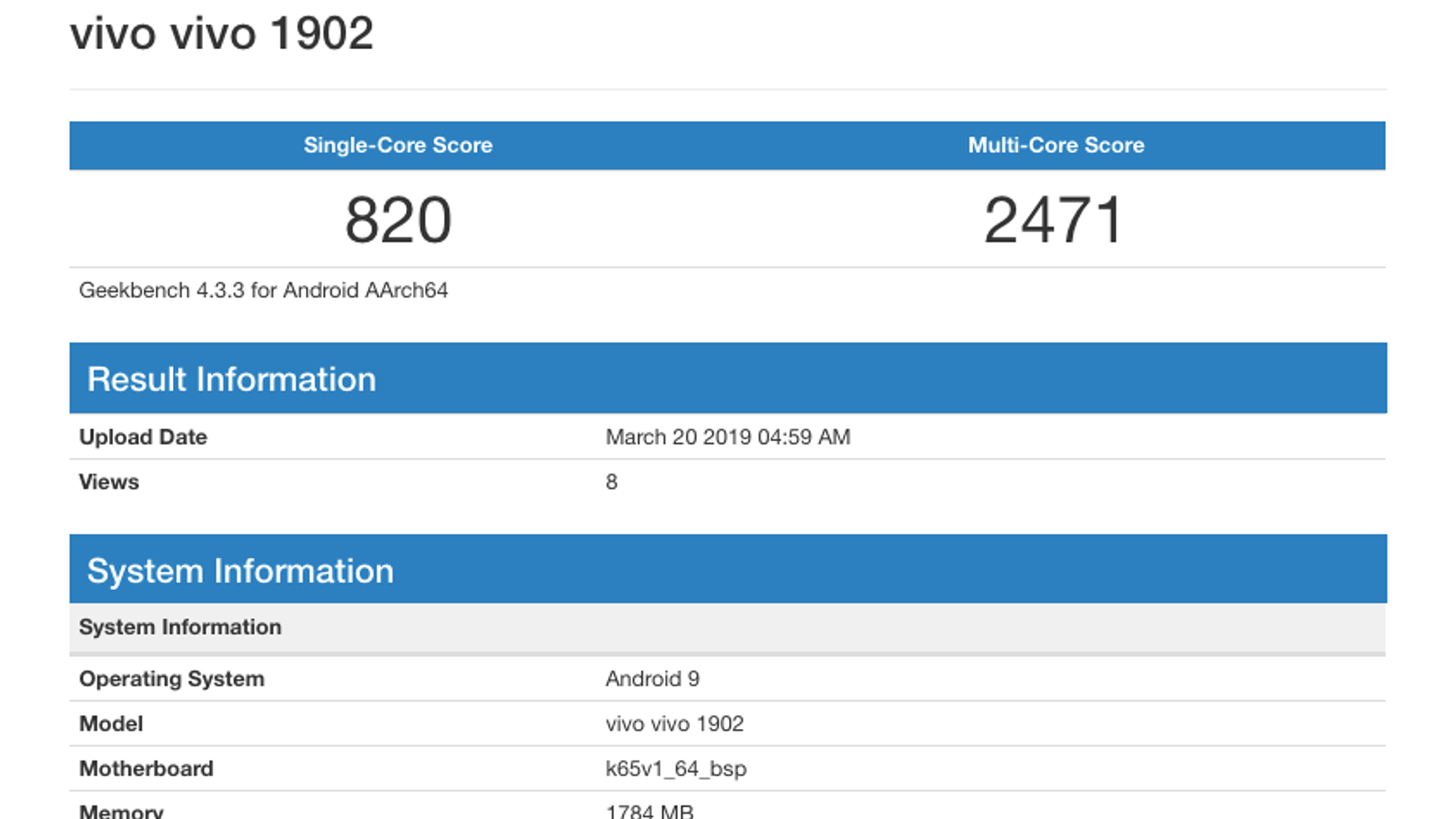Click the Single-Core Score column header

pos(398,146)
